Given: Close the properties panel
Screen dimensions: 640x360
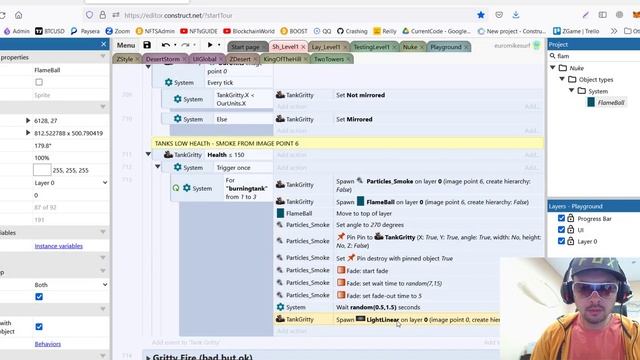Looking at the screenshot, I should click(103, 44).
